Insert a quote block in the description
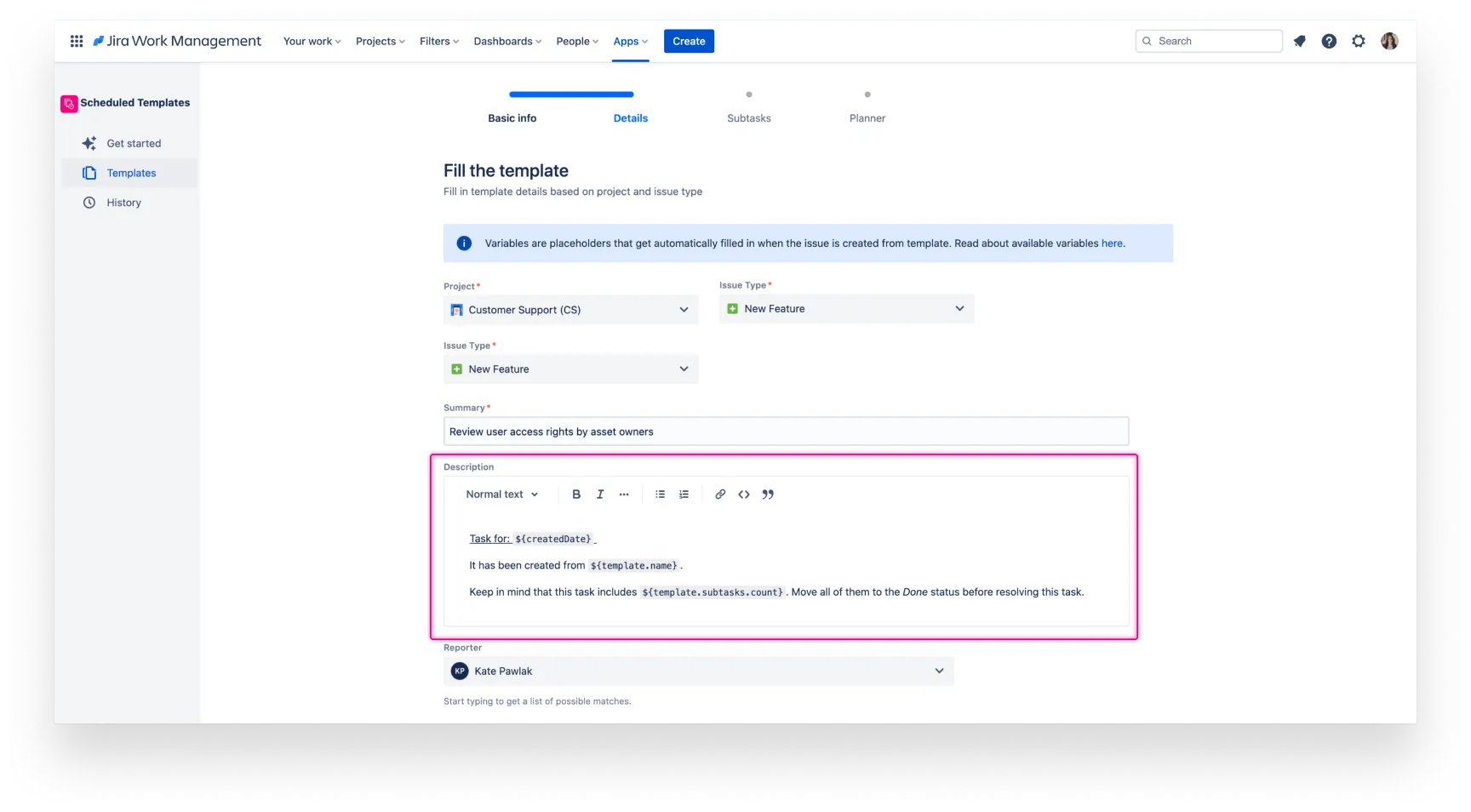Viewport: 1471px width, 812px height. 768,494
